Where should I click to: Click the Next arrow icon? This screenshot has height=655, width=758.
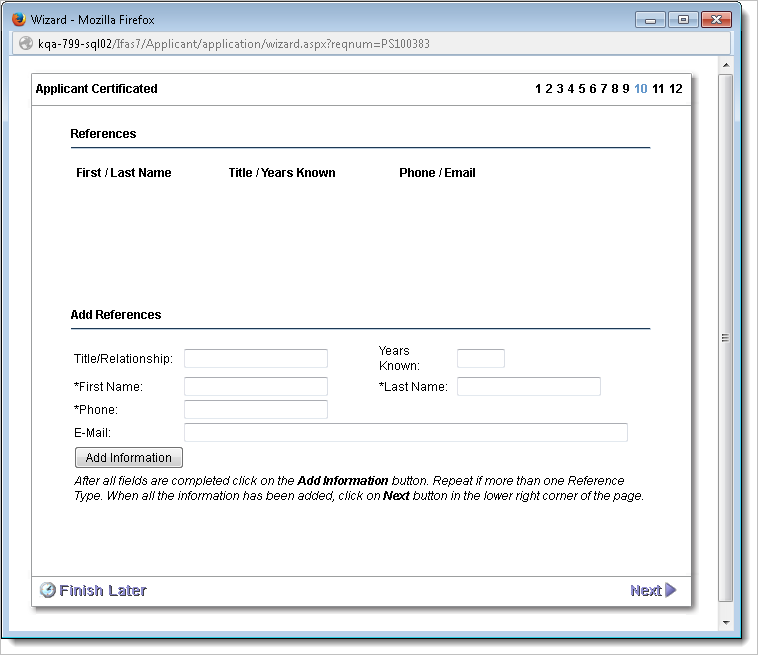point(671,590)
